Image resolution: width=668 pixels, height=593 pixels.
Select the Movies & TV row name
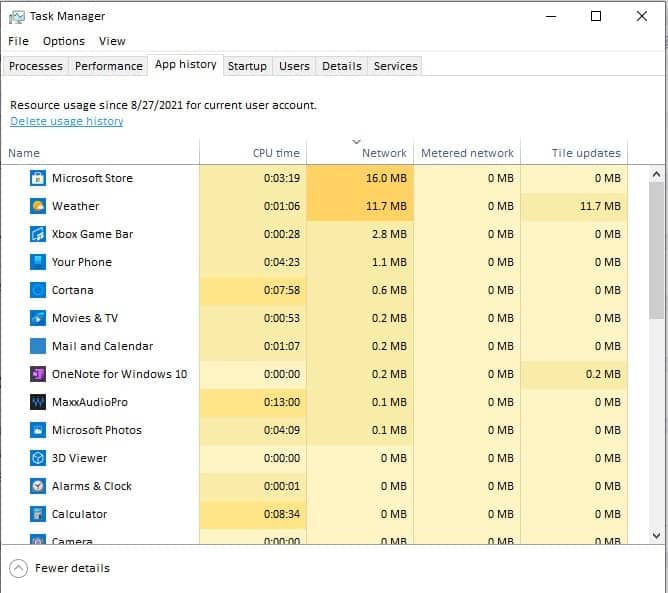point(85,318)
